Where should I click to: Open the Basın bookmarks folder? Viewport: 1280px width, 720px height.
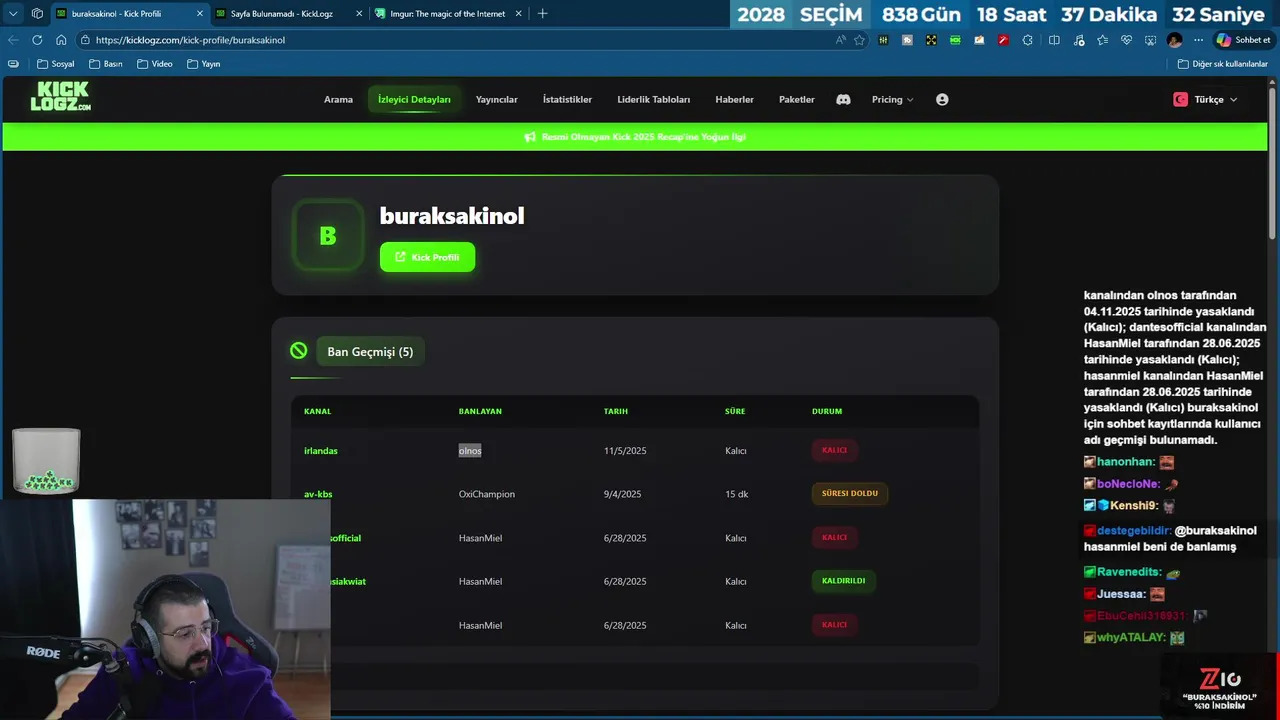pyautogui.click(x=106, y=64)
